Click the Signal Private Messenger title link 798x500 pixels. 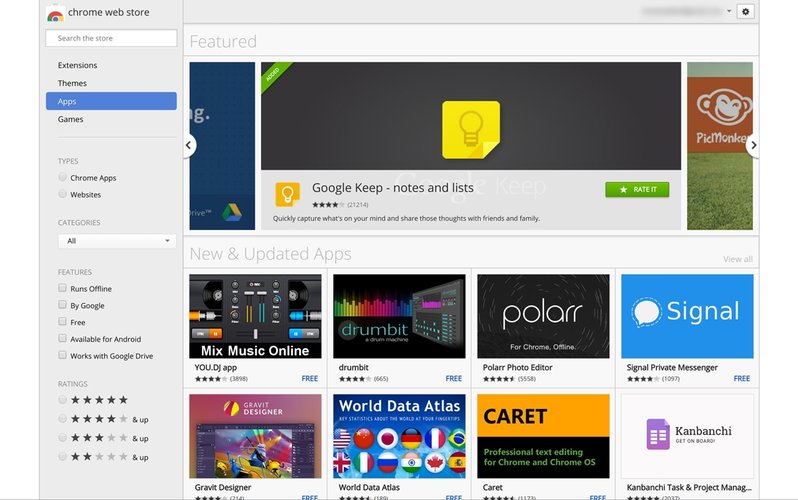click(x=672, y=367)
